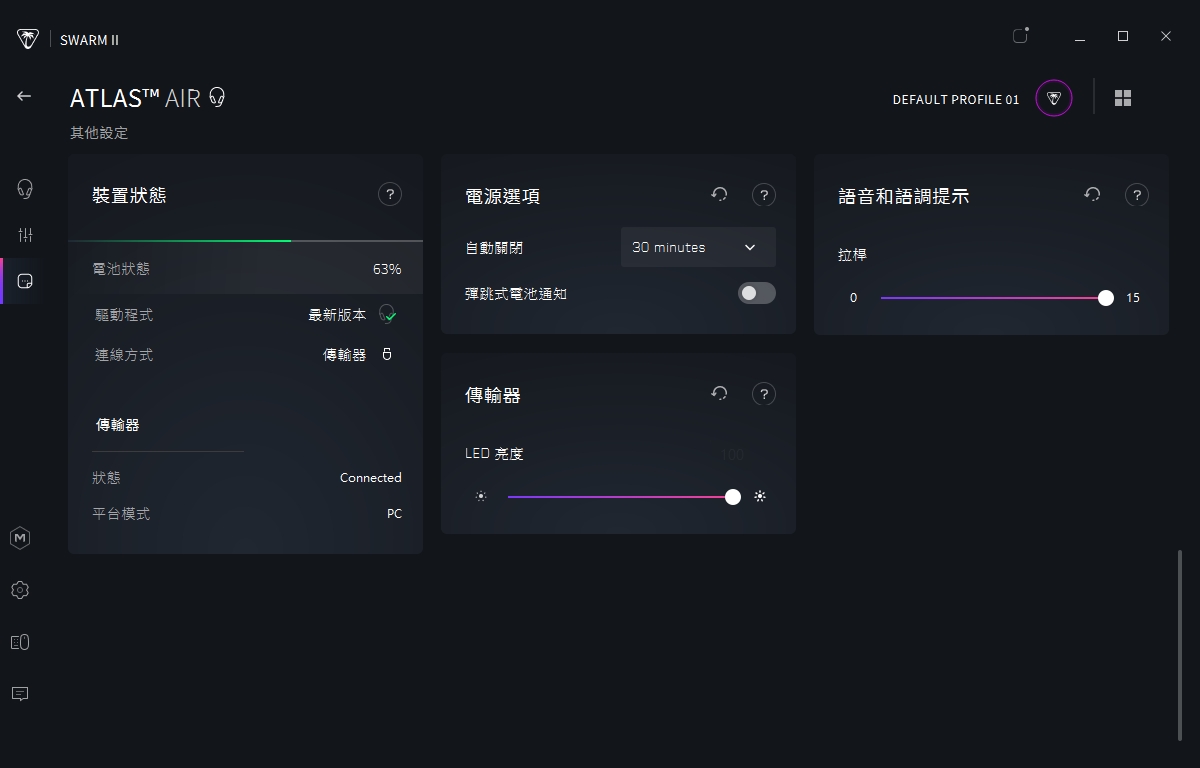Click the battery level progress bar

(245, 241)
